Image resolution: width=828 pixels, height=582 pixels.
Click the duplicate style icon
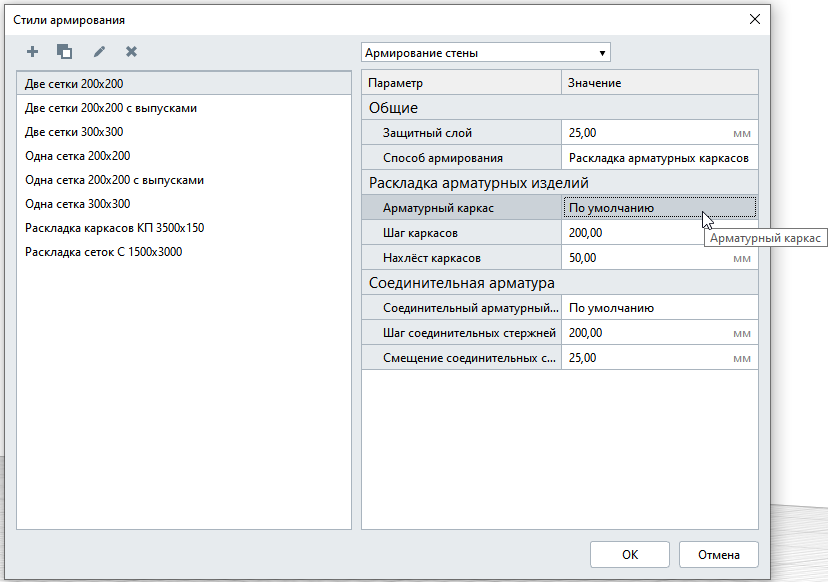[x=64, y=52]
